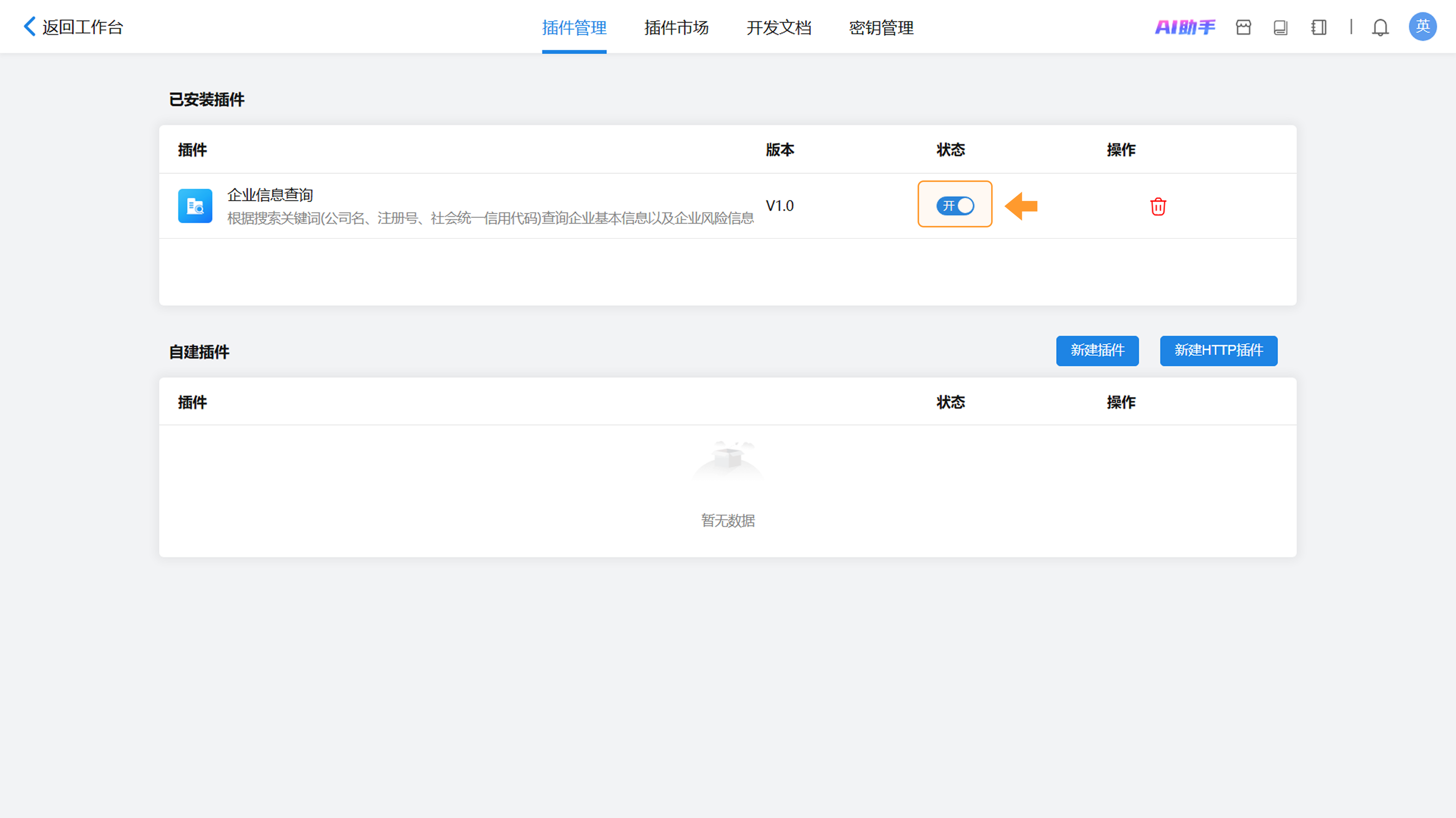Click the 暂无数据 empty state text

[728, 520]
